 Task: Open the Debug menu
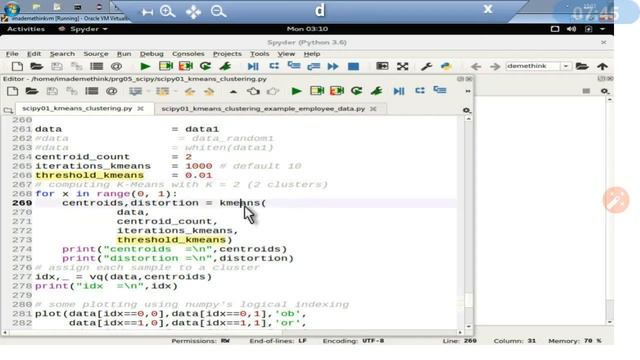coord(151,54)
